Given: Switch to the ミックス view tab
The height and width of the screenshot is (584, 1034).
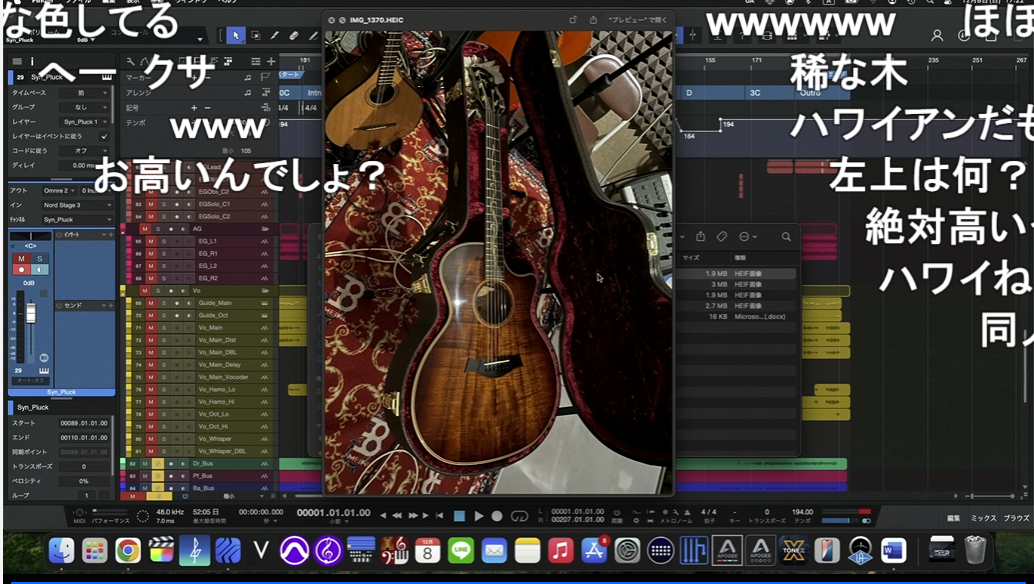Looking at the screenshot, I should click(x=984, y=518).
